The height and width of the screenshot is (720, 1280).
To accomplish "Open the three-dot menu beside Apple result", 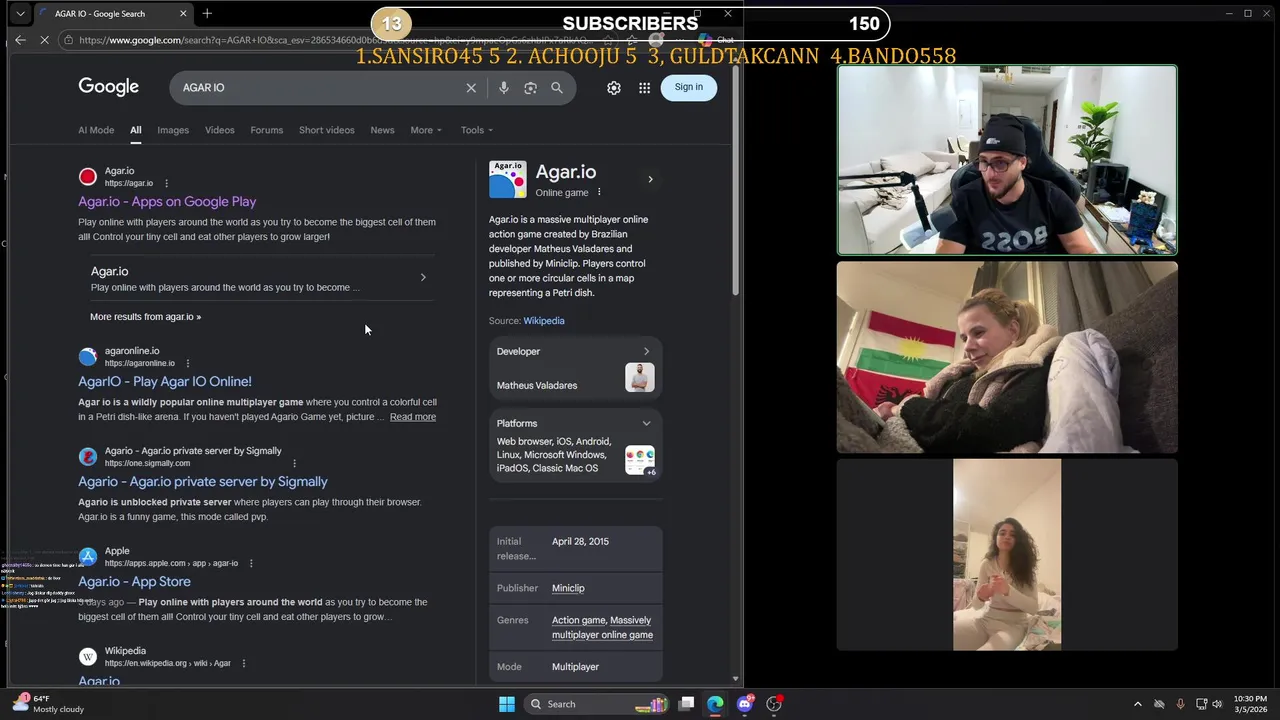I will coord(250,563).
